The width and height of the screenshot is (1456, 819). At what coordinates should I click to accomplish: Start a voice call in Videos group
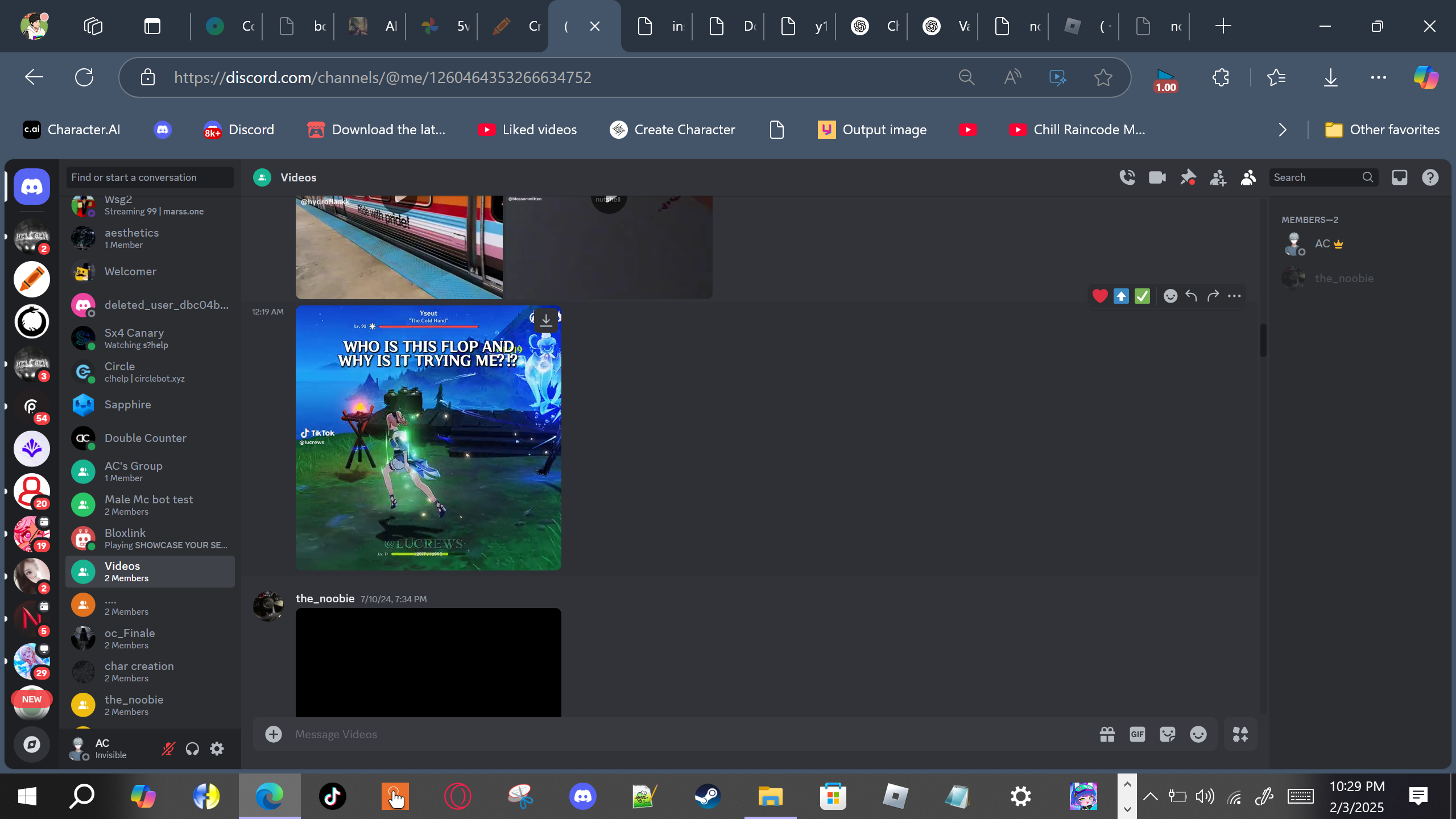(x=1127, y=177)
